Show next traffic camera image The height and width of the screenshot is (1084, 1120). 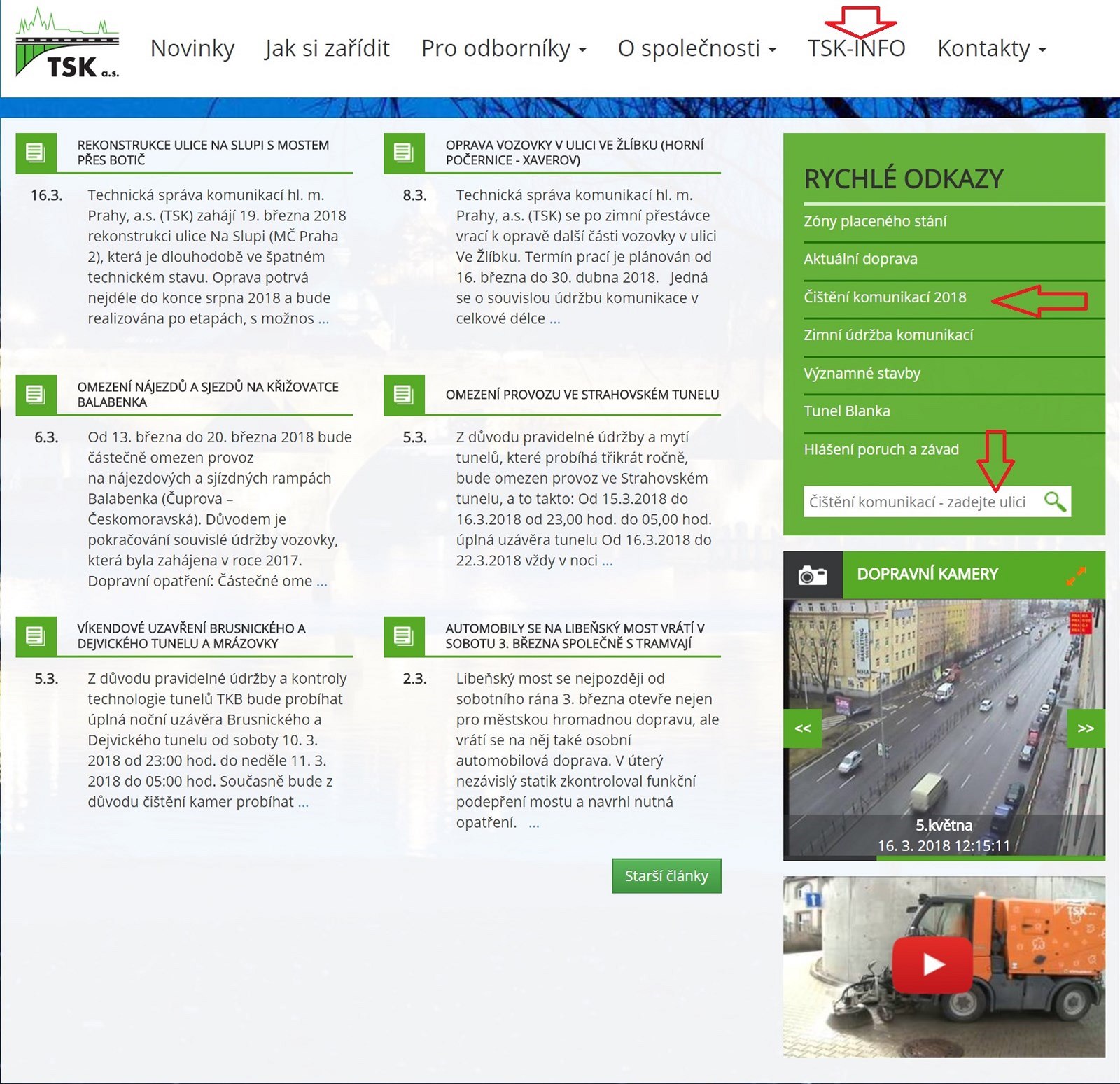pyautogui.click(x=1085, y=728)
